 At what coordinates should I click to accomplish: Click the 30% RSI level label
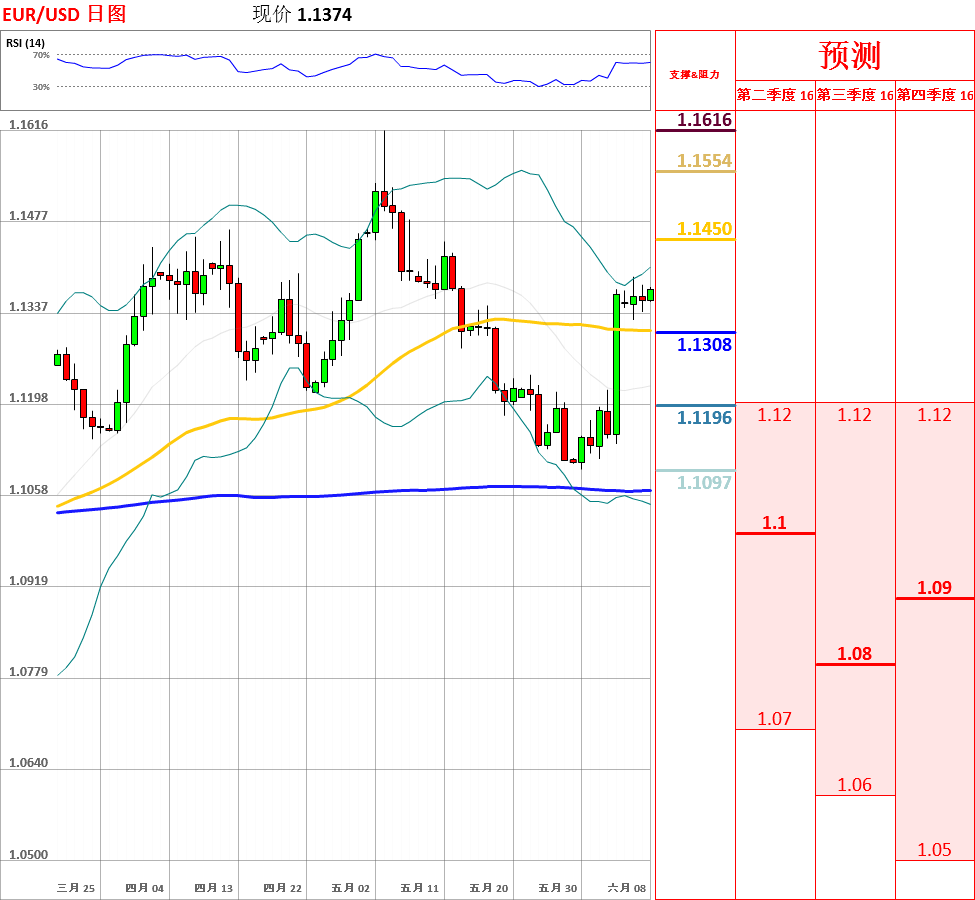(41, 87)
